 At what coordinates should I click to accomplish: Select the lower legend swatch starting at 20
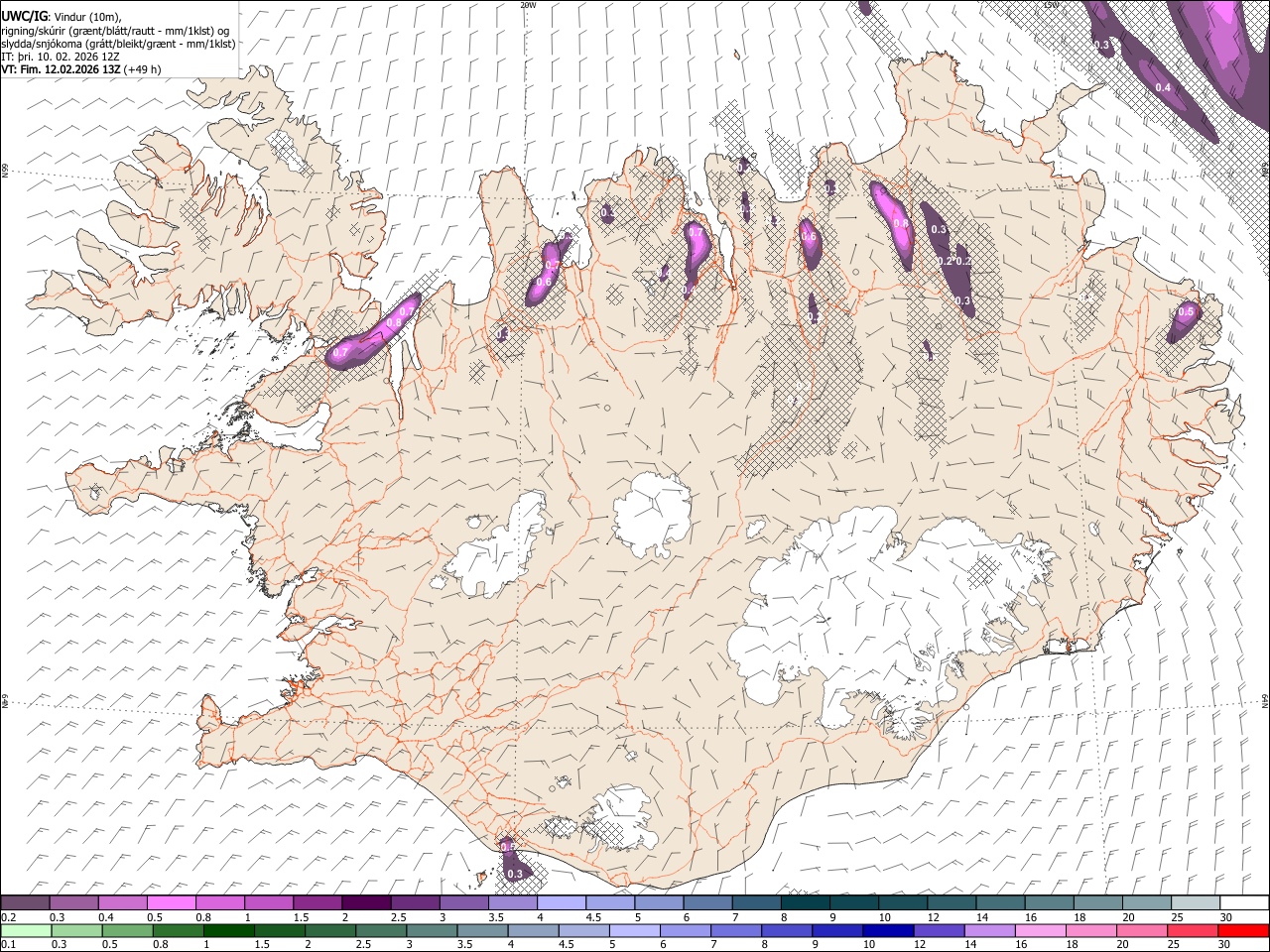tap(1142, 930)
